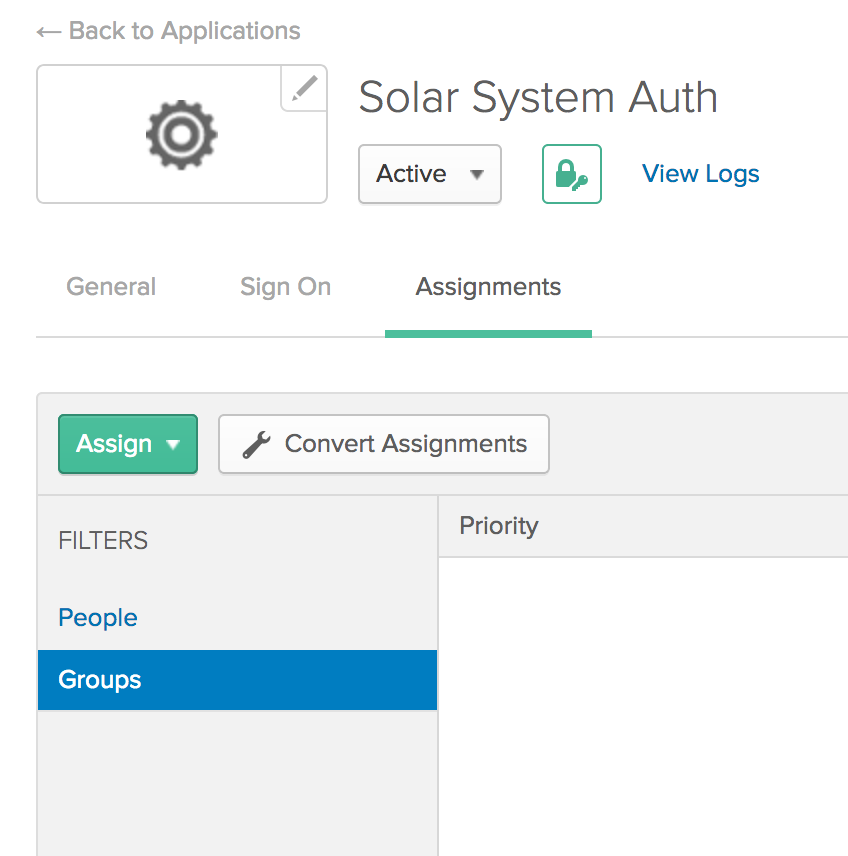Click the FILTERS heading label
The height and width of the screenshot is (856, 848).
(x=103, y=541)
